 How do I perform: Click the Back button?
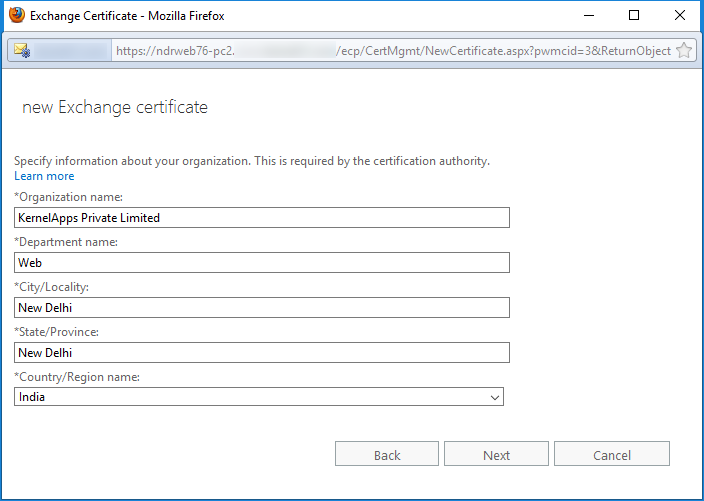click(387, 454)
